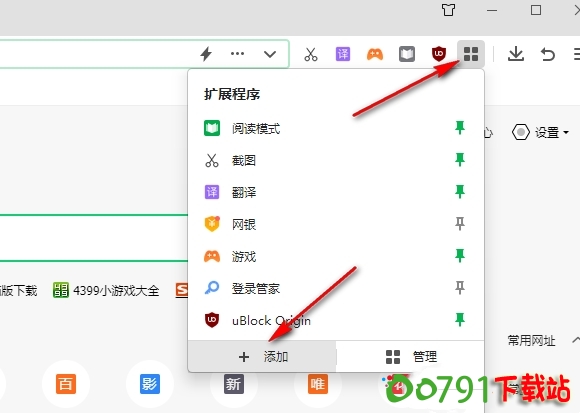Expand the address bar dropdown chevron
580x413 pixels.
[x=270, y=54]
